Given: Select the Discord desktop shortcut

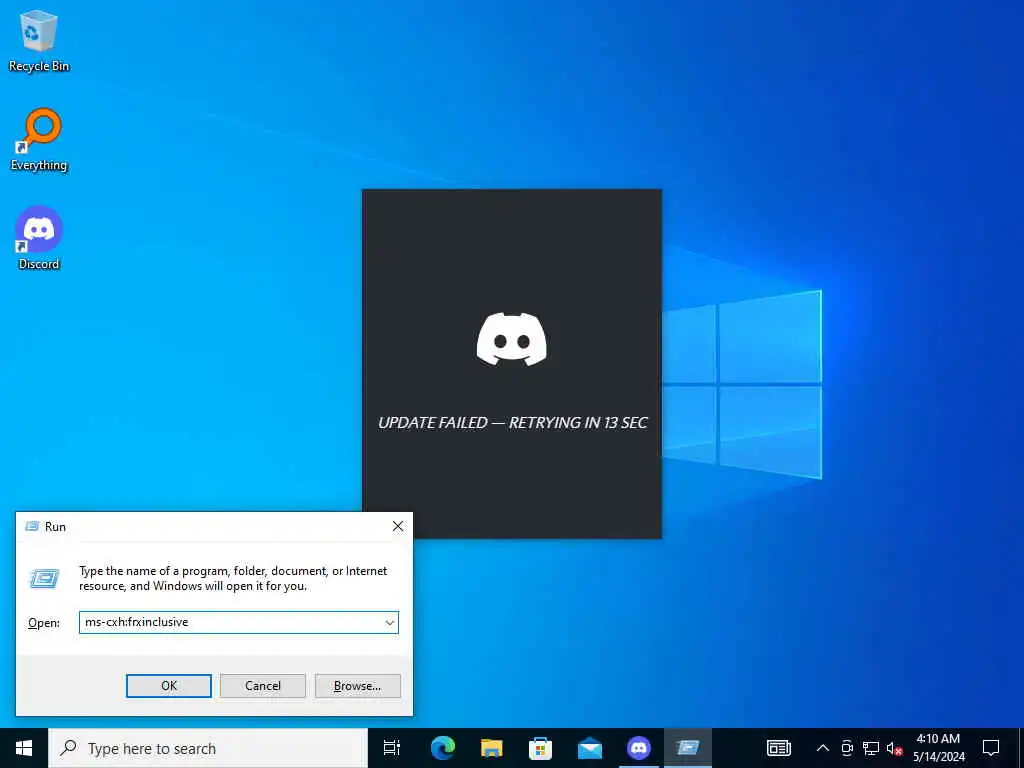Looking at the screenshot, I should [39, 238].
